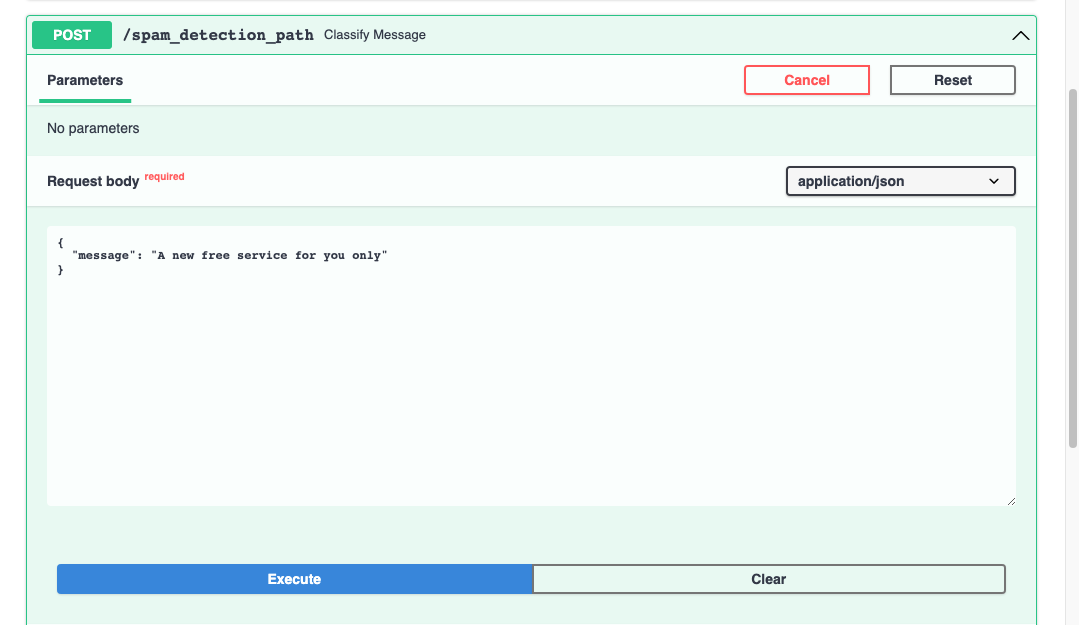
Task: Click the /spam_detection_path endpoint path
Action: coord(217,35)
